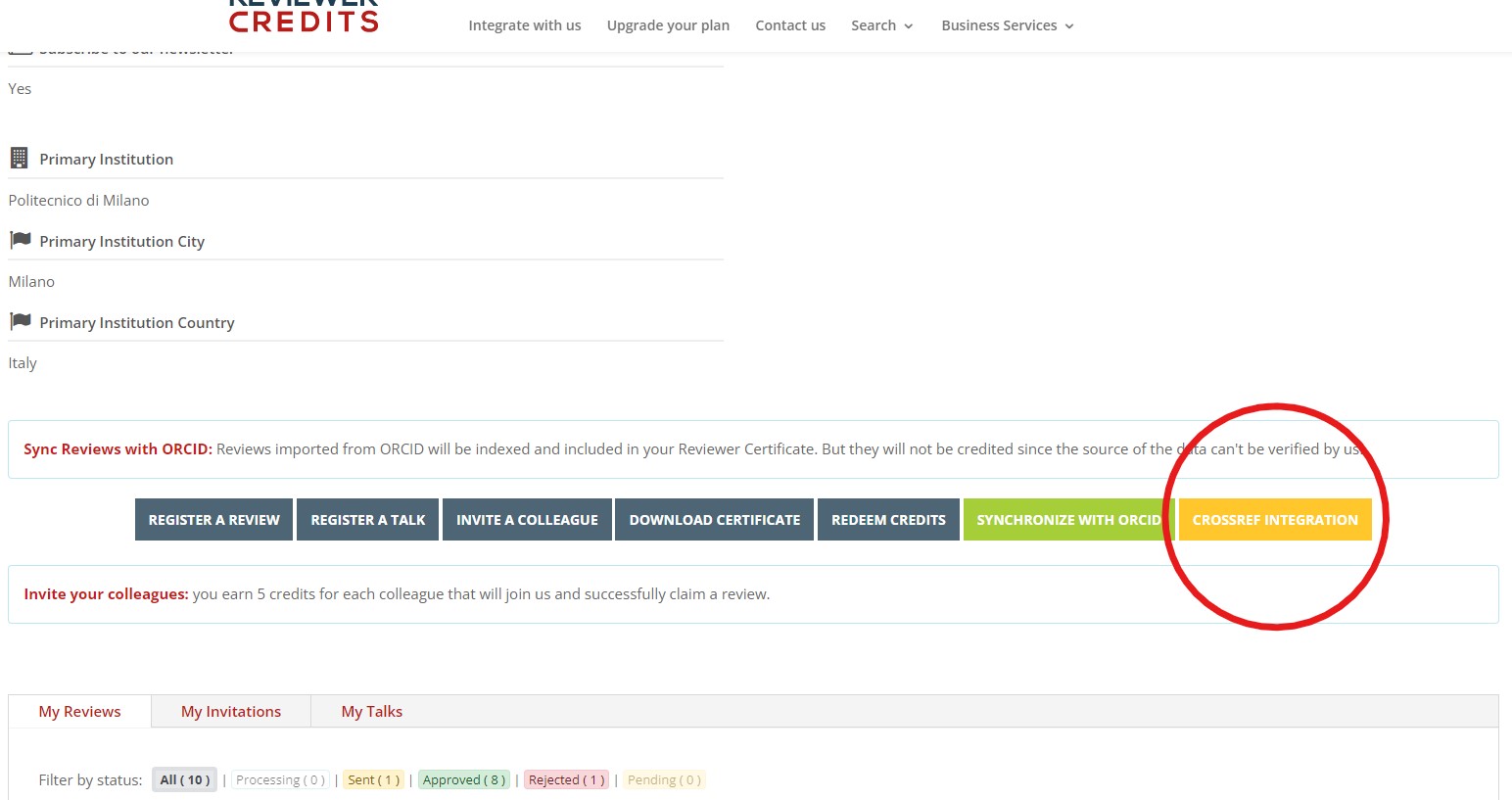Switch to the My Talks tab

point(372,712)
